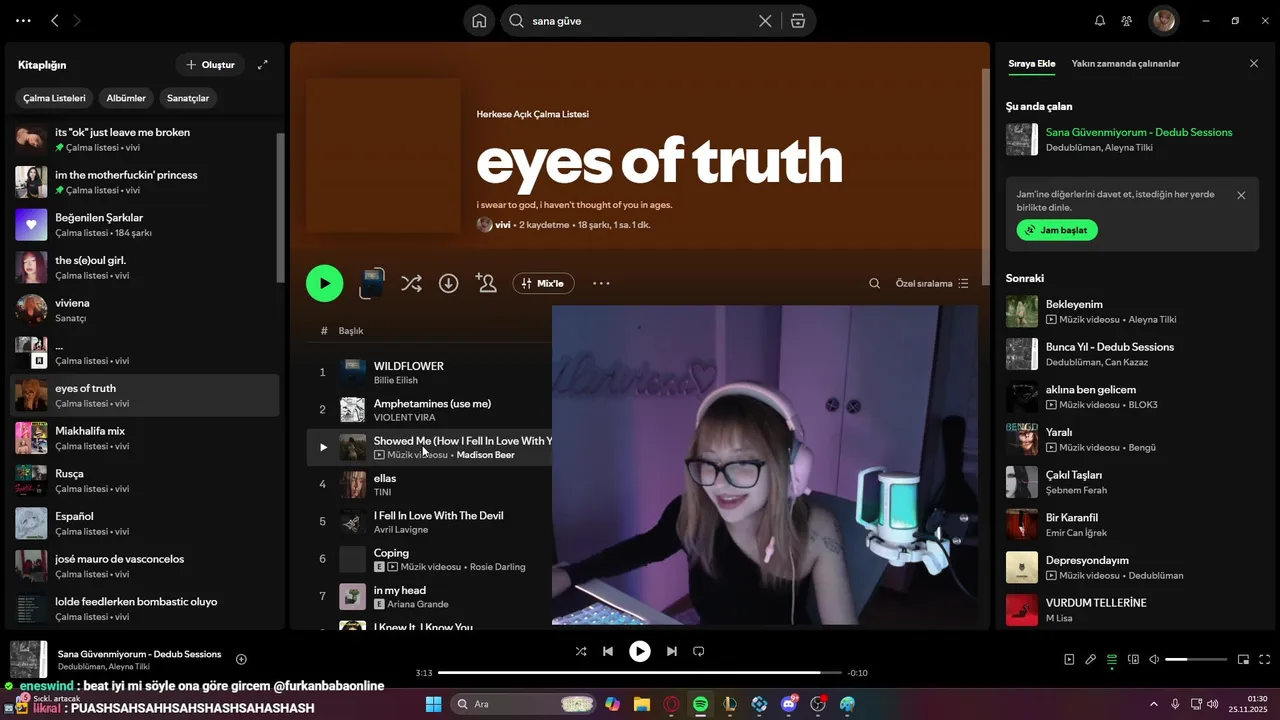Open Now Playing view icon

[1069, 659]
